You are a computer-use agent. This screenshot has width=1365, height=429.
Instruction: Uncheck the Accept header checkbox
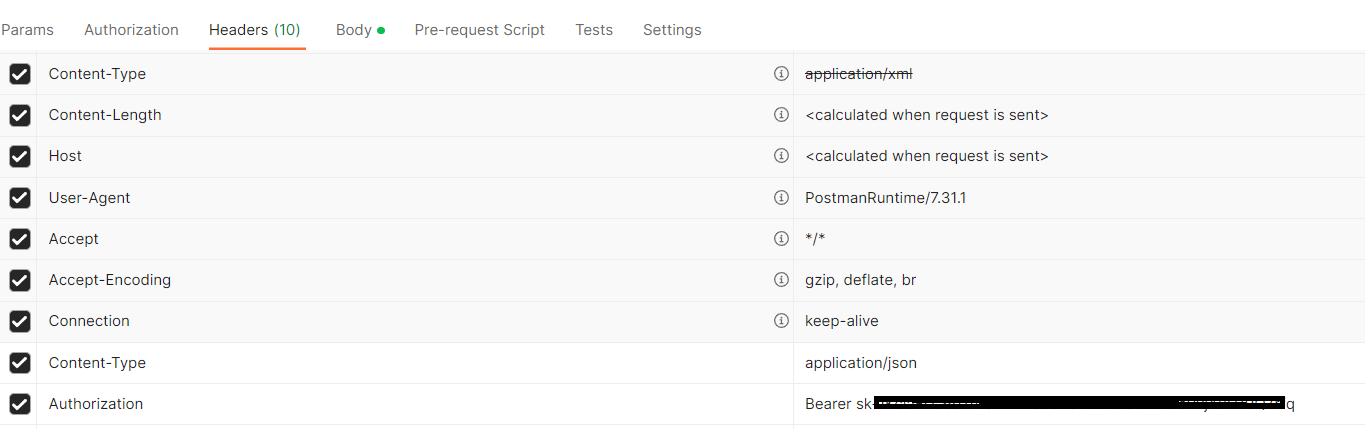20,239
